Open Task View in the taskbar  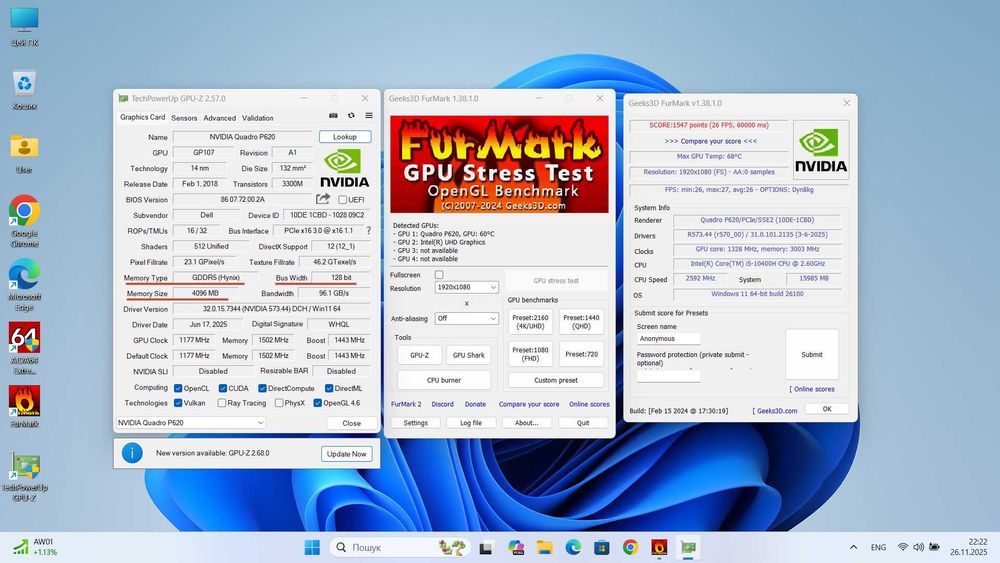(x=486, y=547)
